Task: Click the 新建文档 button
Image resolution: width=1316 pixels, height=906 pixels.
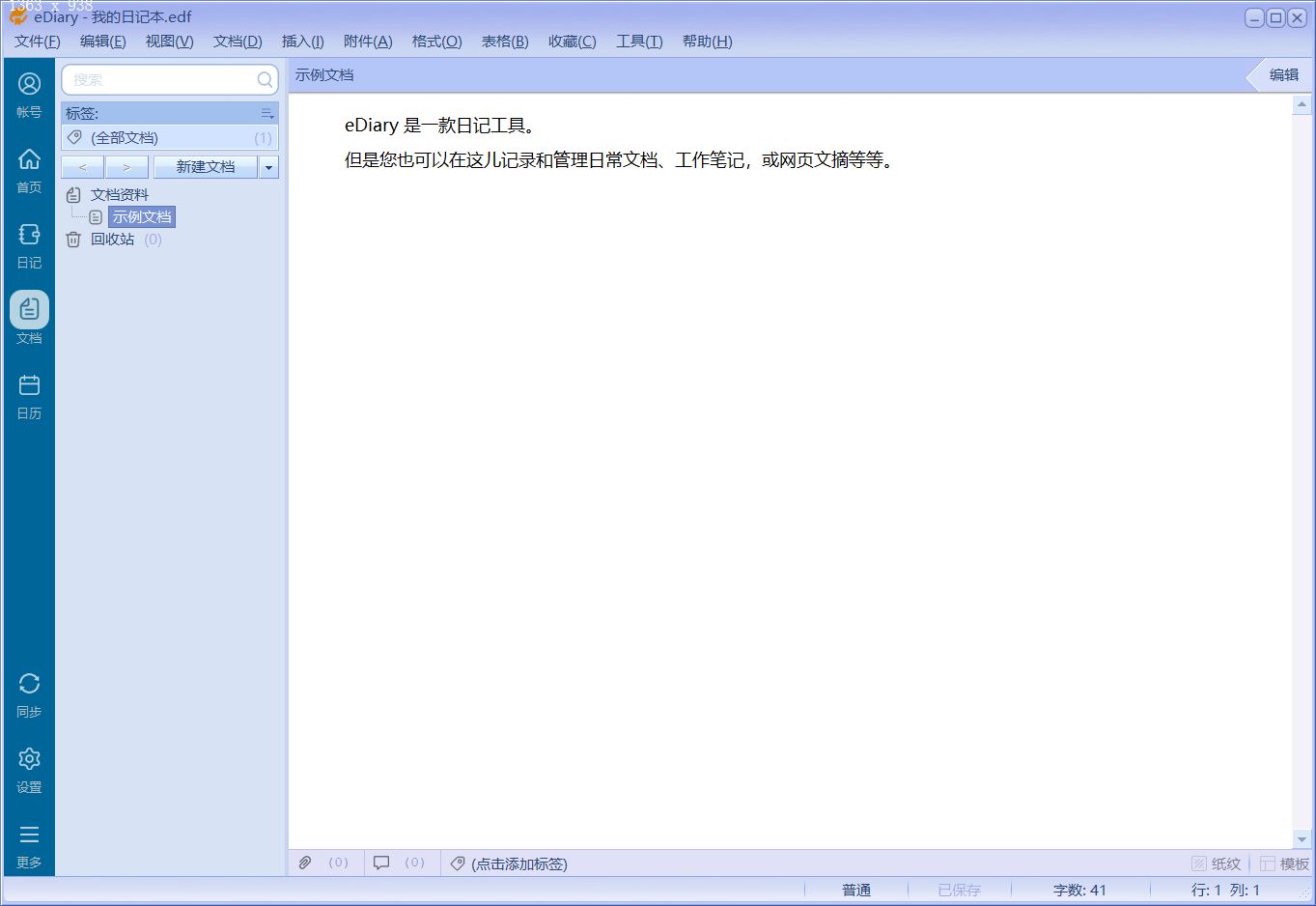Action: 206,167
